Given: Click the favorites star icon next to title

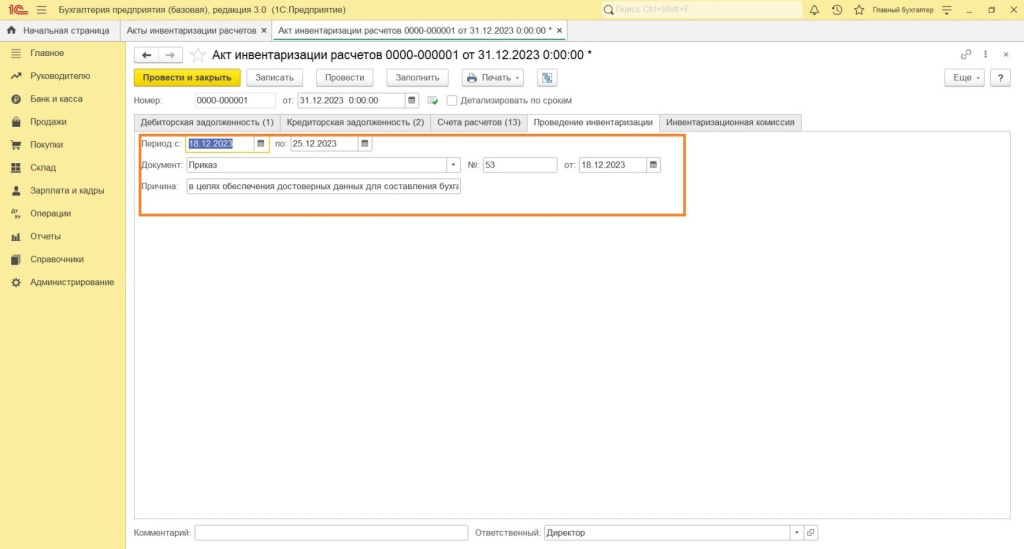Looking at the screenshot, I should pyautogui.click(x=198, y=55).
